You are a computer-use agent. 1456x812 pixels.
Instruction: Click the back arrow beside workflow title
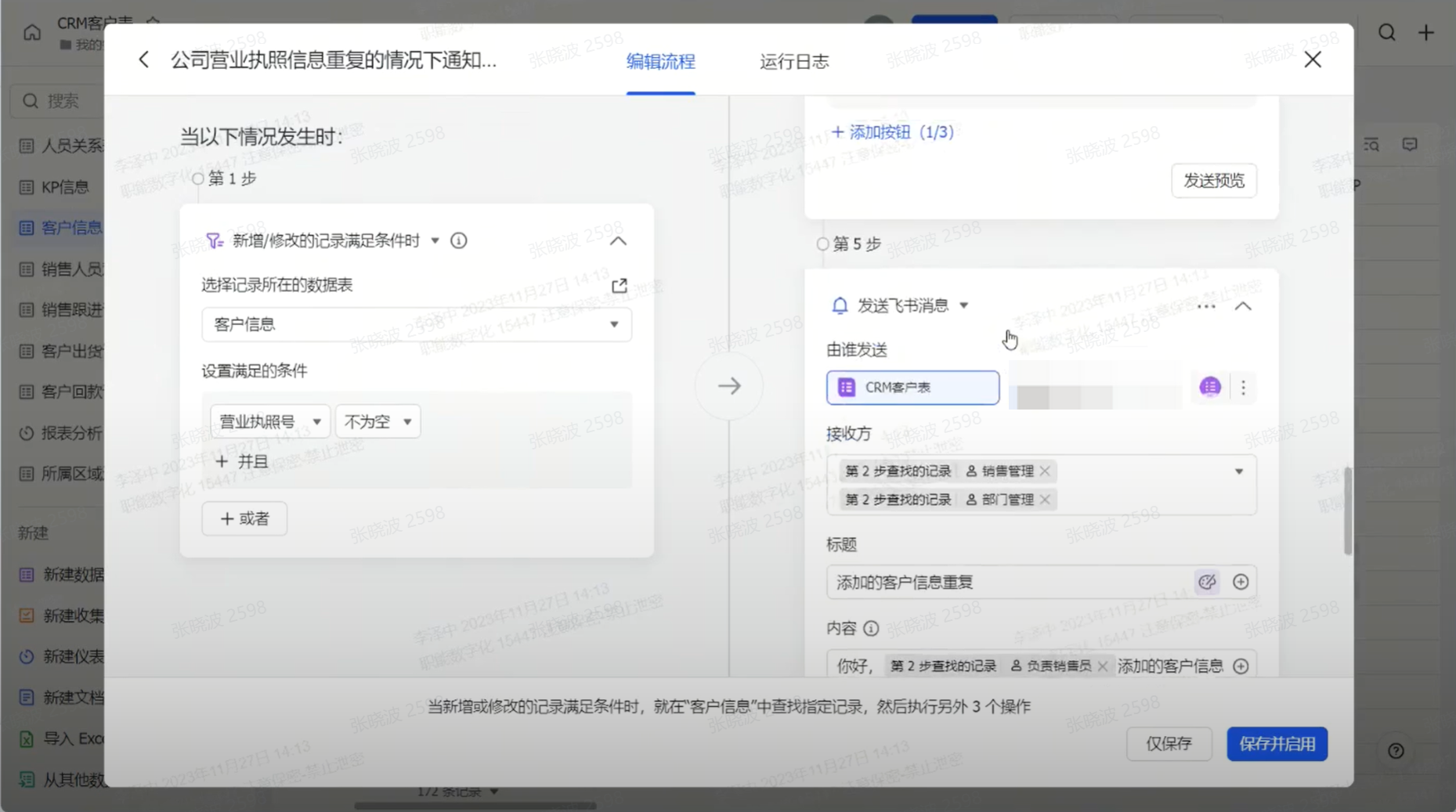click(x=143, y=60)
